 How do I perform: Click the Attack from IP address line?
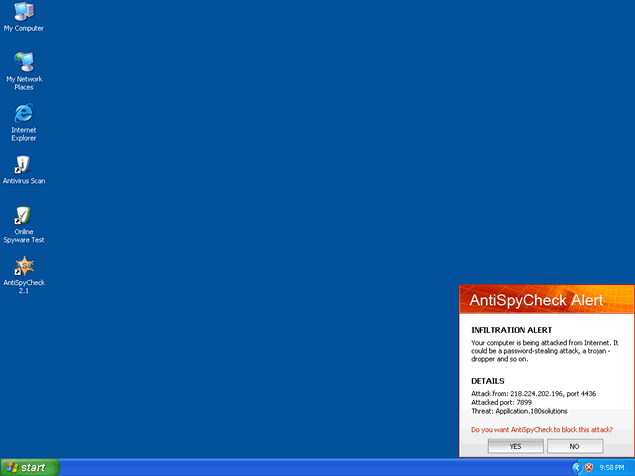coord(533,394)
